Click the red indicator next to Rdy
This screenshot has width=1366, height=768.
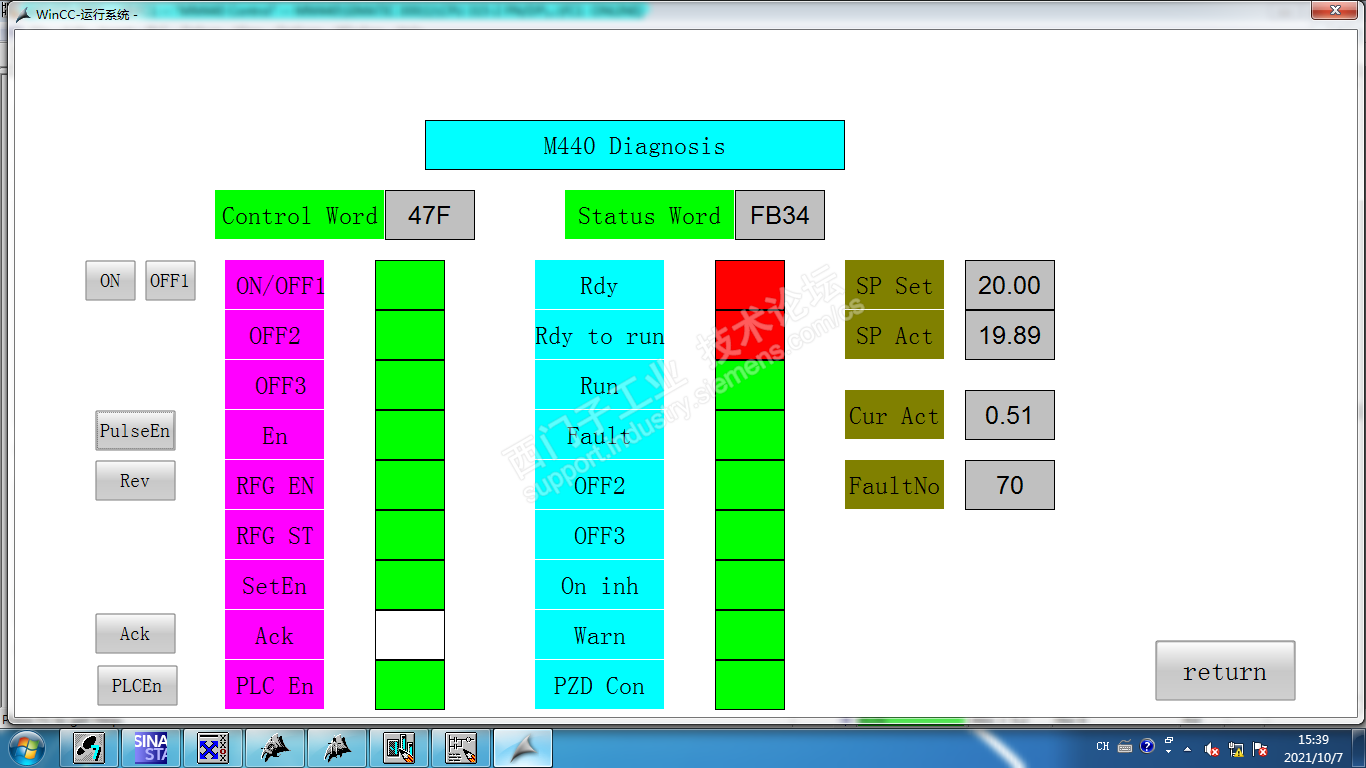[750, 285]
